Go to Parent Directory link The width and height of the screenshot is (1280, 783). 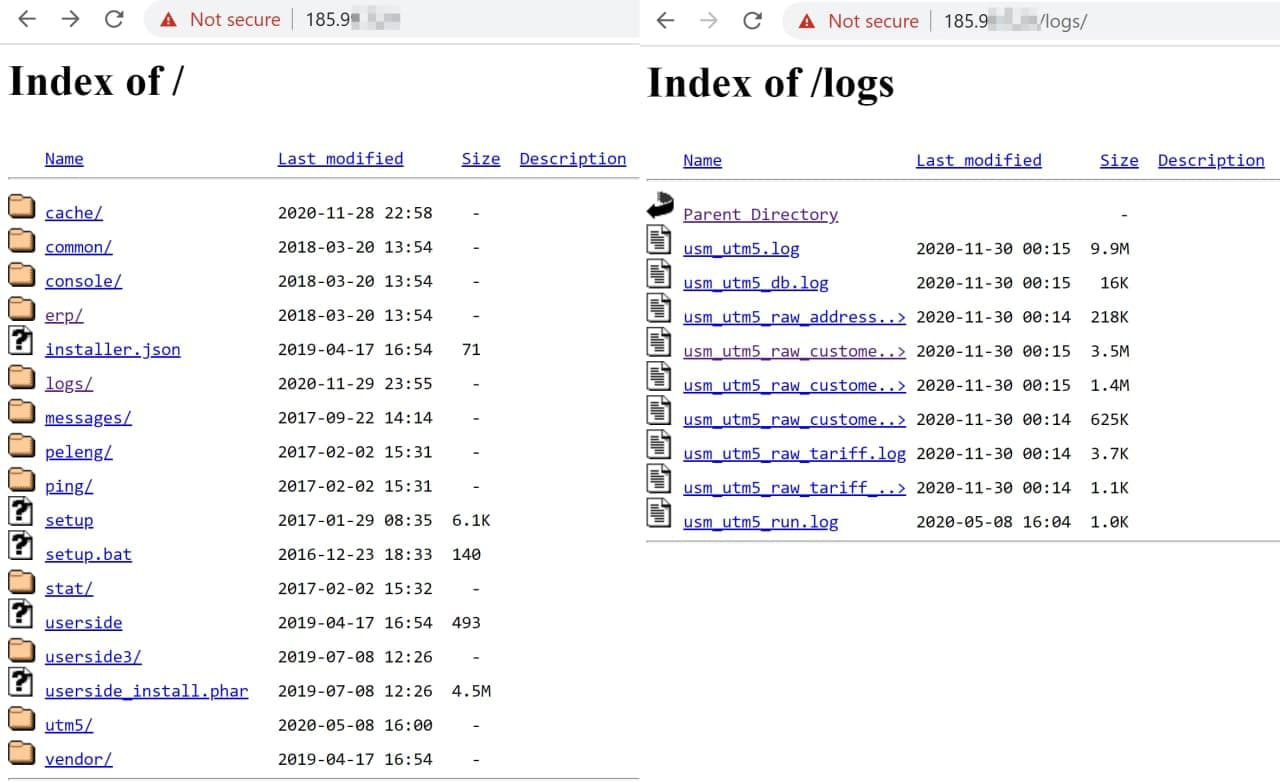pos(760,214)
